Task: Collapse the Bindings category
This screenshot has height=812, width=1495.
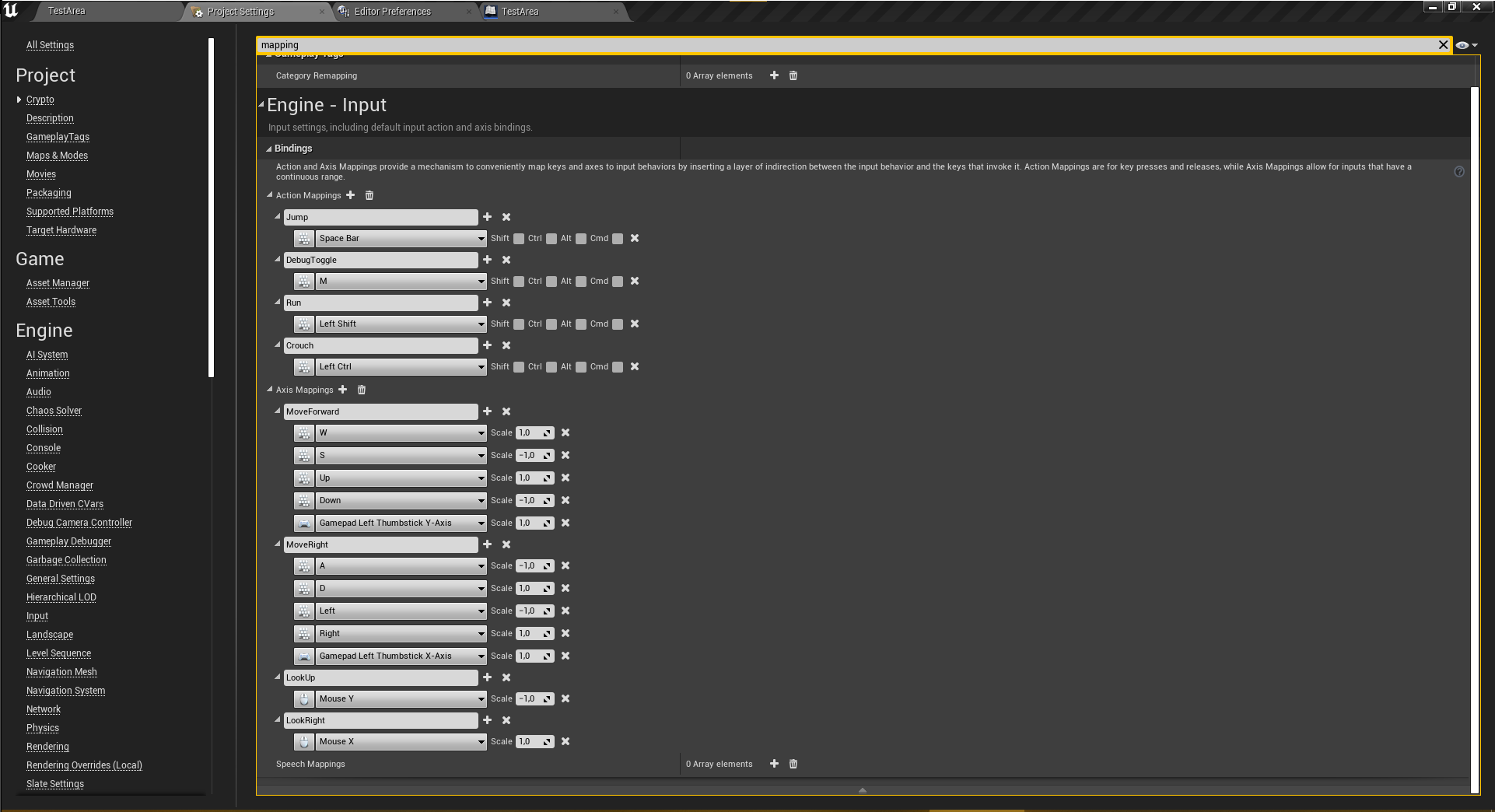Action: [x=269, y=149]
